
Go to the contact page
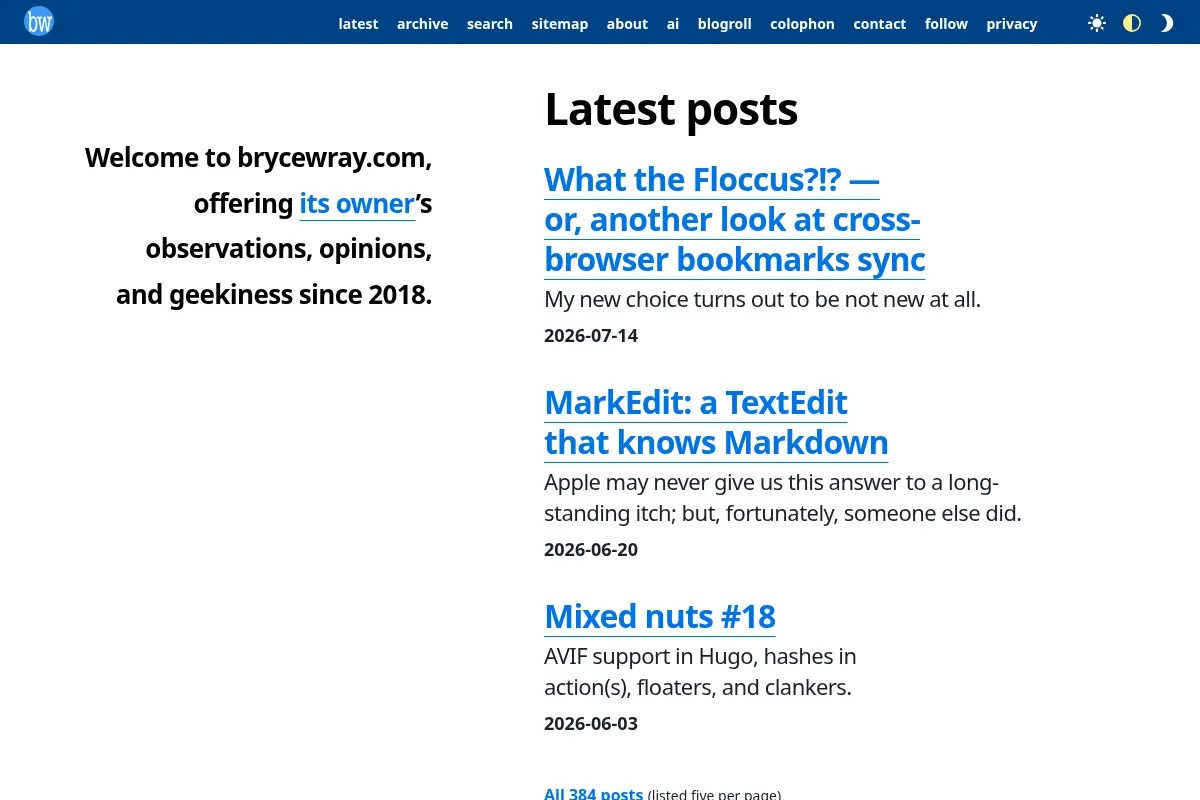coord(880,24)
